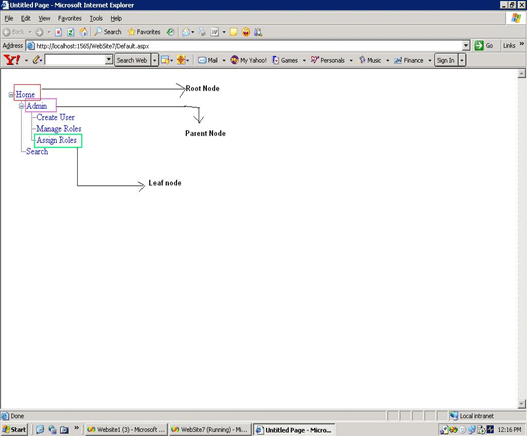The height and width of the screenshot is (436, 527).
Task: Click the Forward navigation arrow
Action: point(39,32)
